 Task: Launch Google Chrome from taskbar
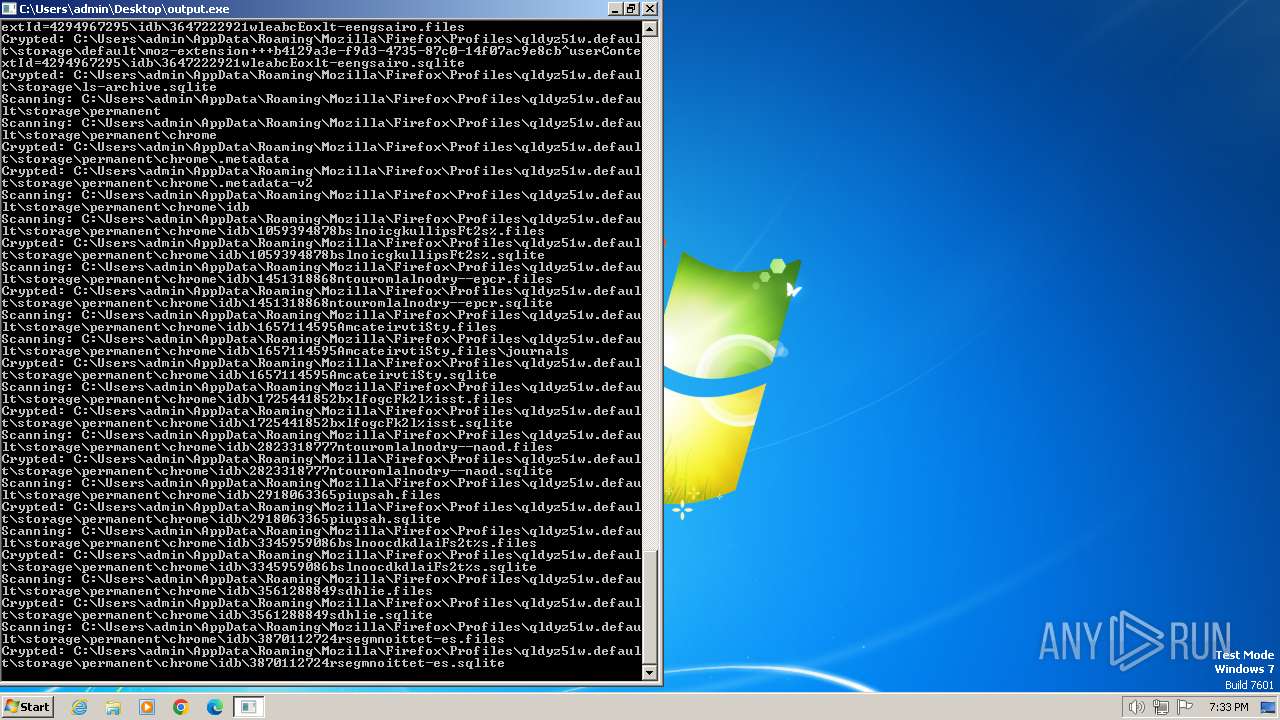[181, 707]
